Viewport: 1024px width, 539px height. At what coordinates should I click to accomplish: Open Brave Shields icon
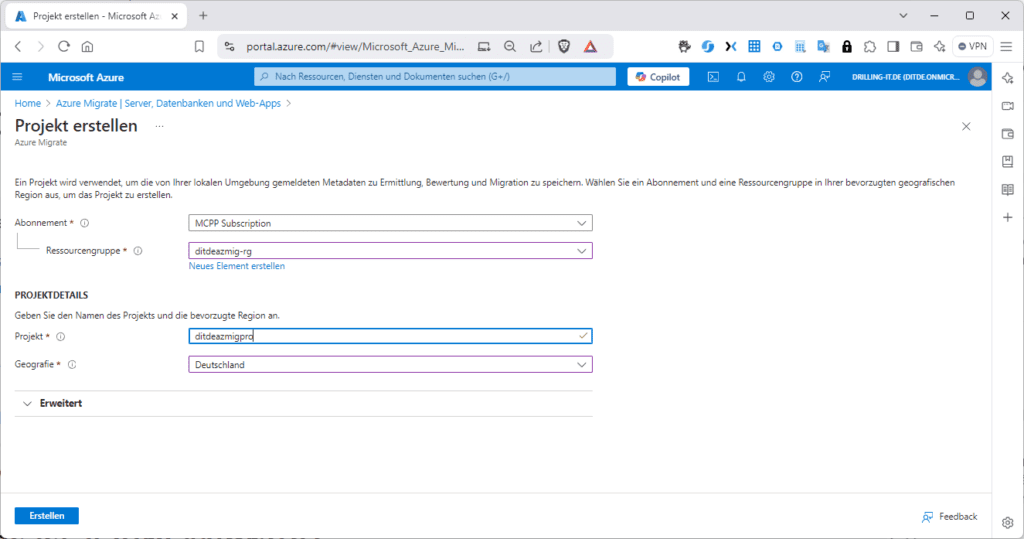click(564, 46)
